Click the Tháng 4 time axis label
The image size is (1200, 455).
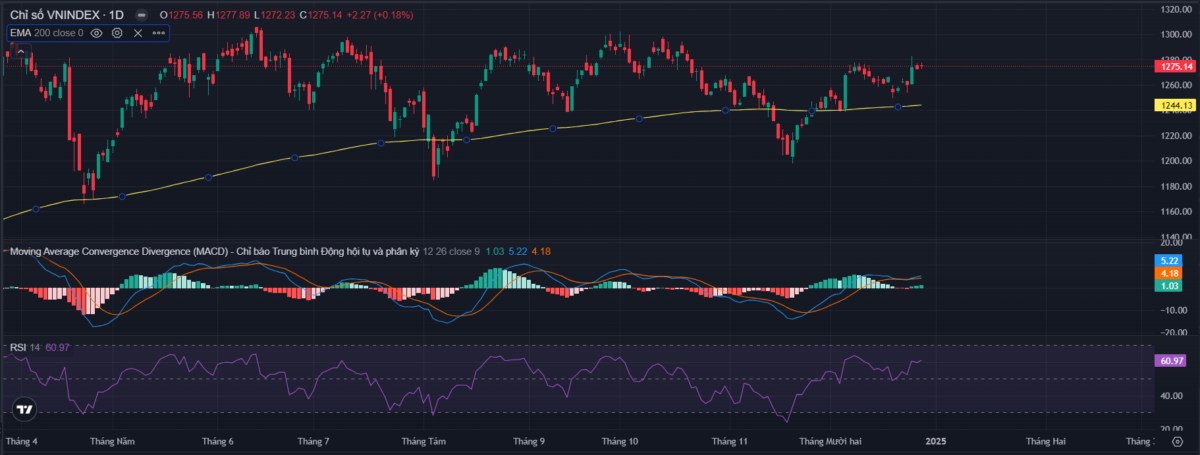(21, 441)
